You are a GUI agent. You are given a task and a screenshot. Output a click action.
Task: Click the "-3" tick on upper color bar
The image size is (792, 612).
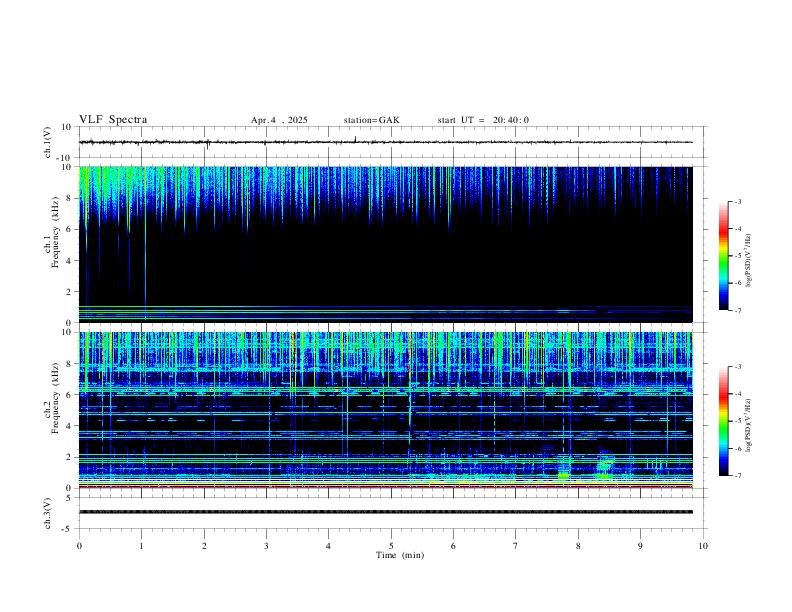737,202
